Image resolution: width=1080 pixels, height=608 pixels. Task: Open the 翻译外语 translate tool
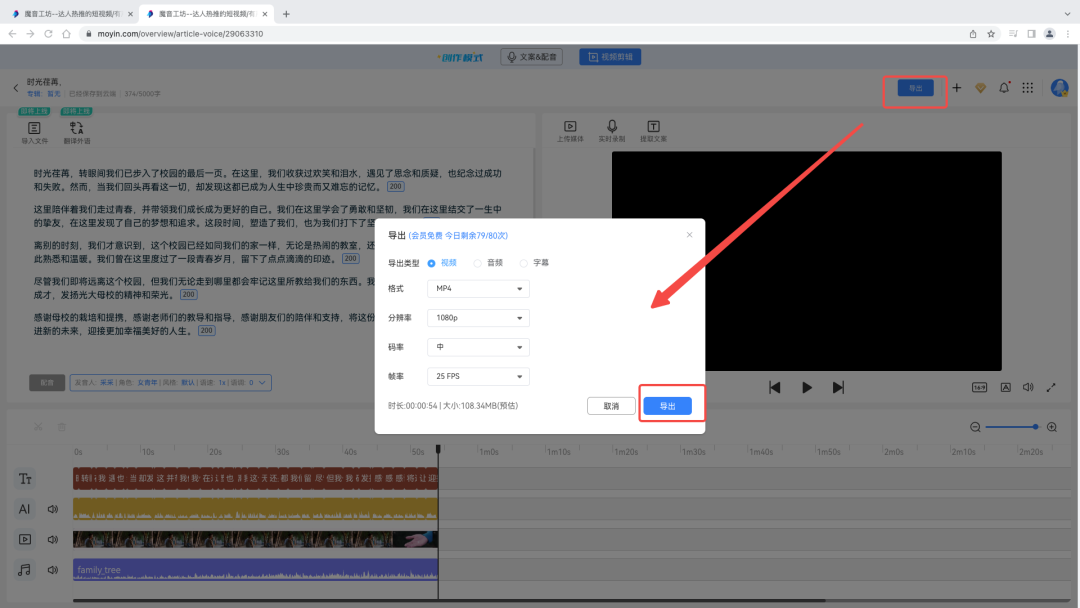(x=76, y=132)
